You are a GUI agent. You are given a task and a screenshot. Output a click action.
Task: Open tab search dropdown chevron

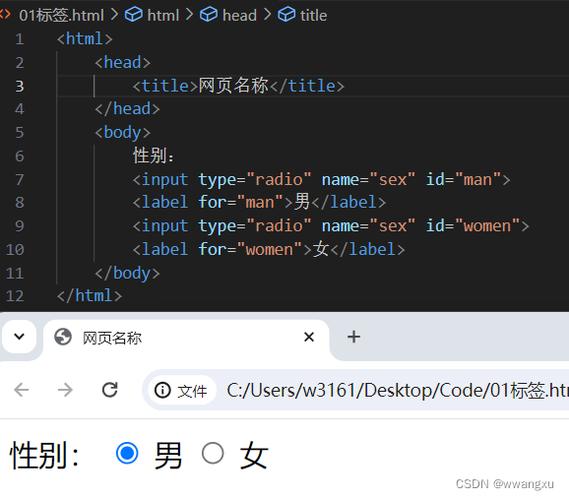tap(19, 336)
